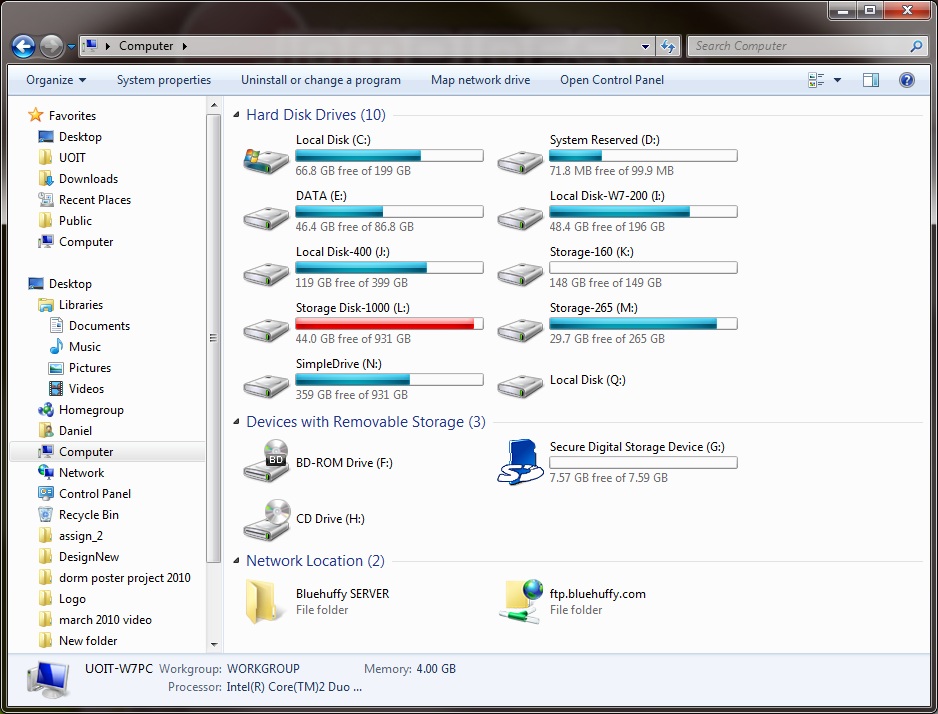Open the Public favorite folder
938x714 pixels.
(x=75, y=221)
